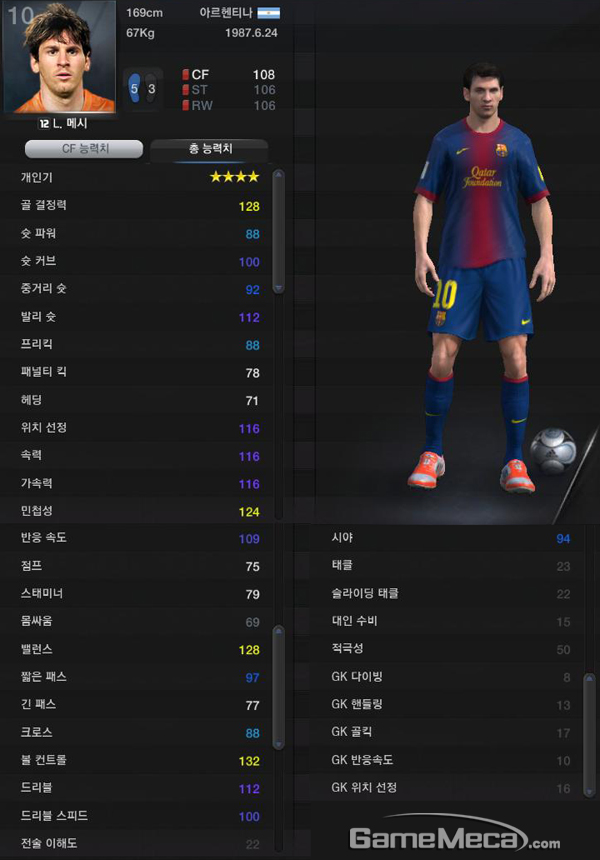
Task: Switch to the CF 능력치 tab
Action: 84,149
